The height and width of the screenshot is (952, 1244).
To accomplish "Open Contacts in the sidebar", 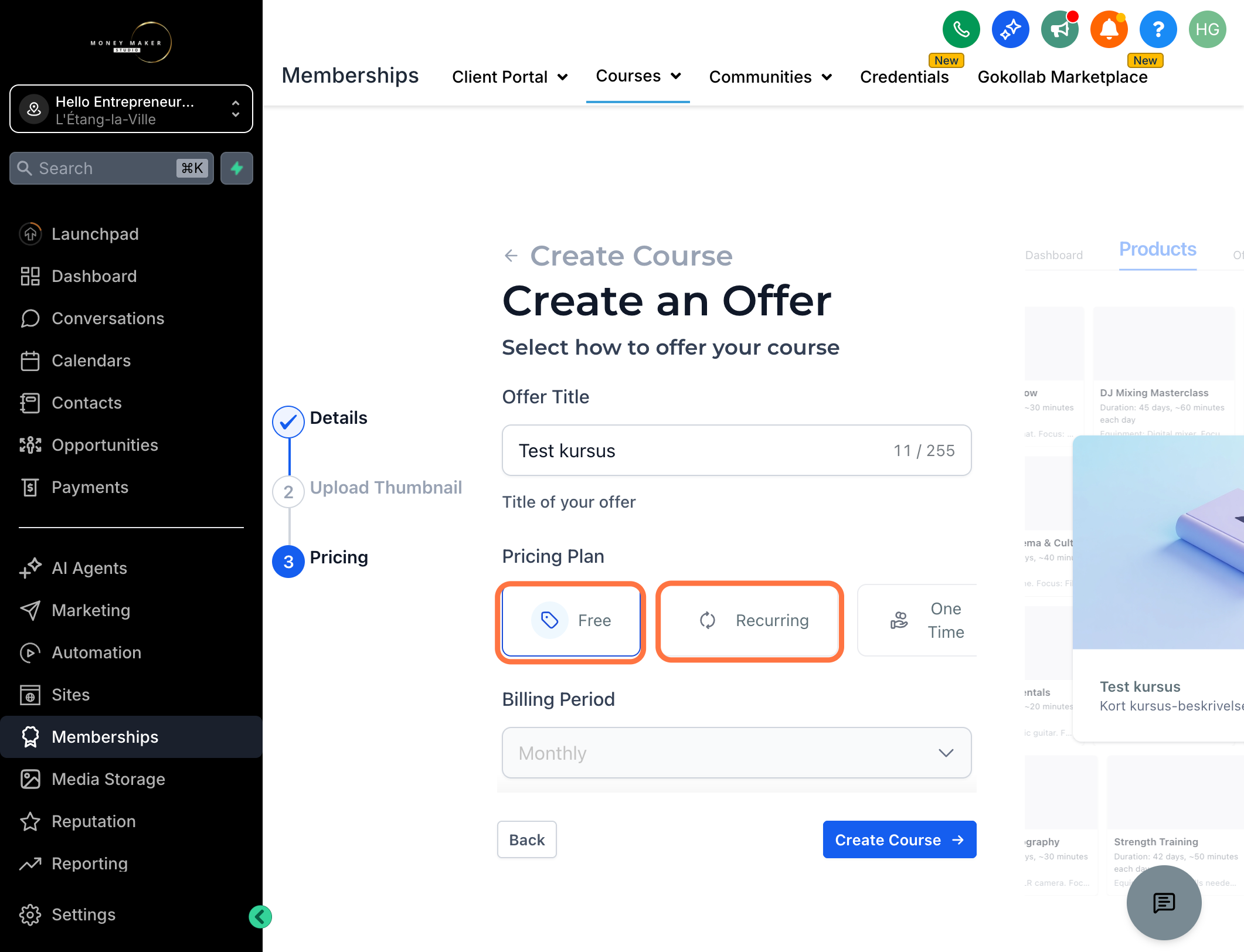I will pyautogui.click(x=131, y=403).
